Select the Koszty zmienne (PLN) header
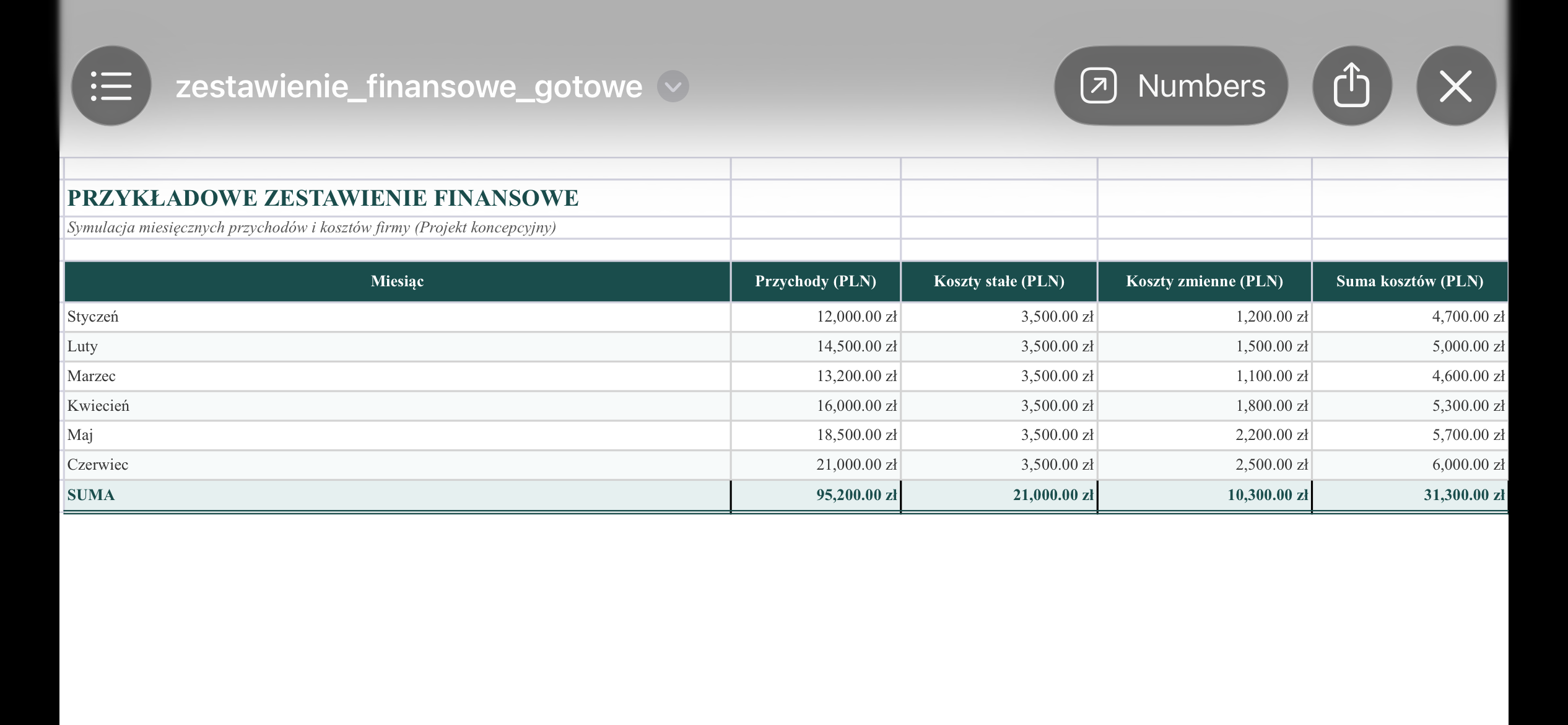This screenshot has width=1568, height=725. point(1204,281)
